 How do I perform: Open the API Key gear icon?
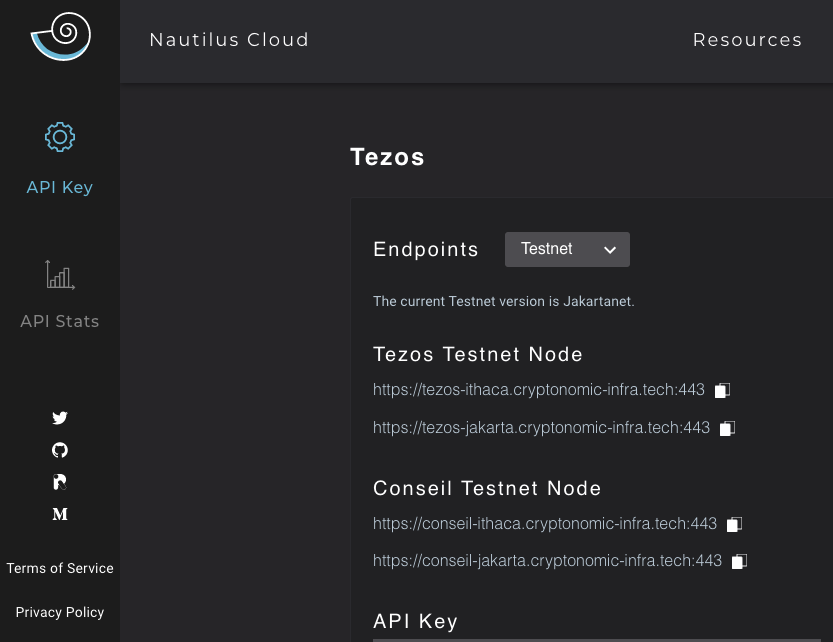(x=60, y=137)
